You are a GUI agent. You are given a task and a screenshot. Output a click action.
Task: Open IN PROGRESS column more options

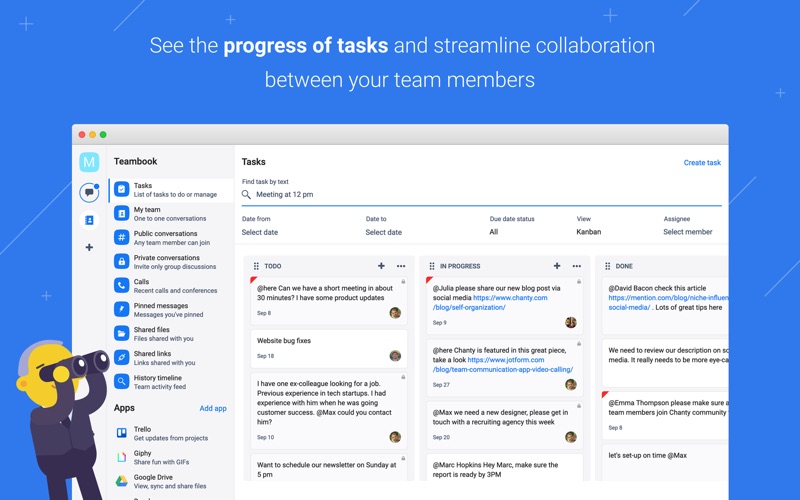[x=577, y=266]
